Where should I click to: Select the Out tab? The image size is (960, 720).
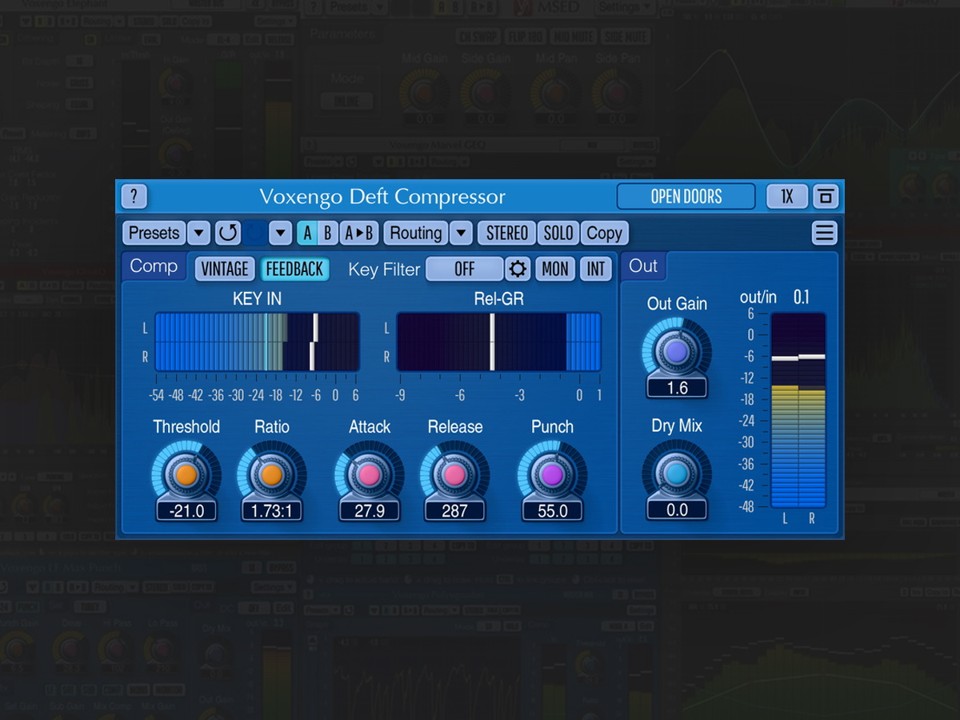[643, 266]
